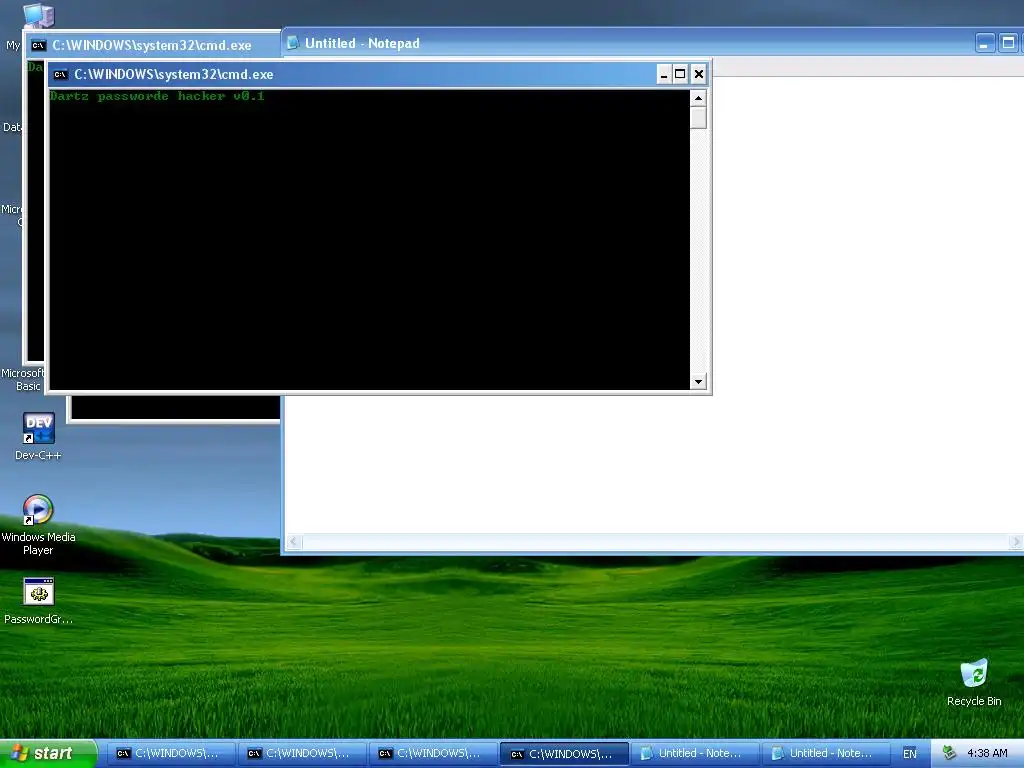Launch Windows Media Player desktop icon
1024x768 pixels.
tap(38, 524)
